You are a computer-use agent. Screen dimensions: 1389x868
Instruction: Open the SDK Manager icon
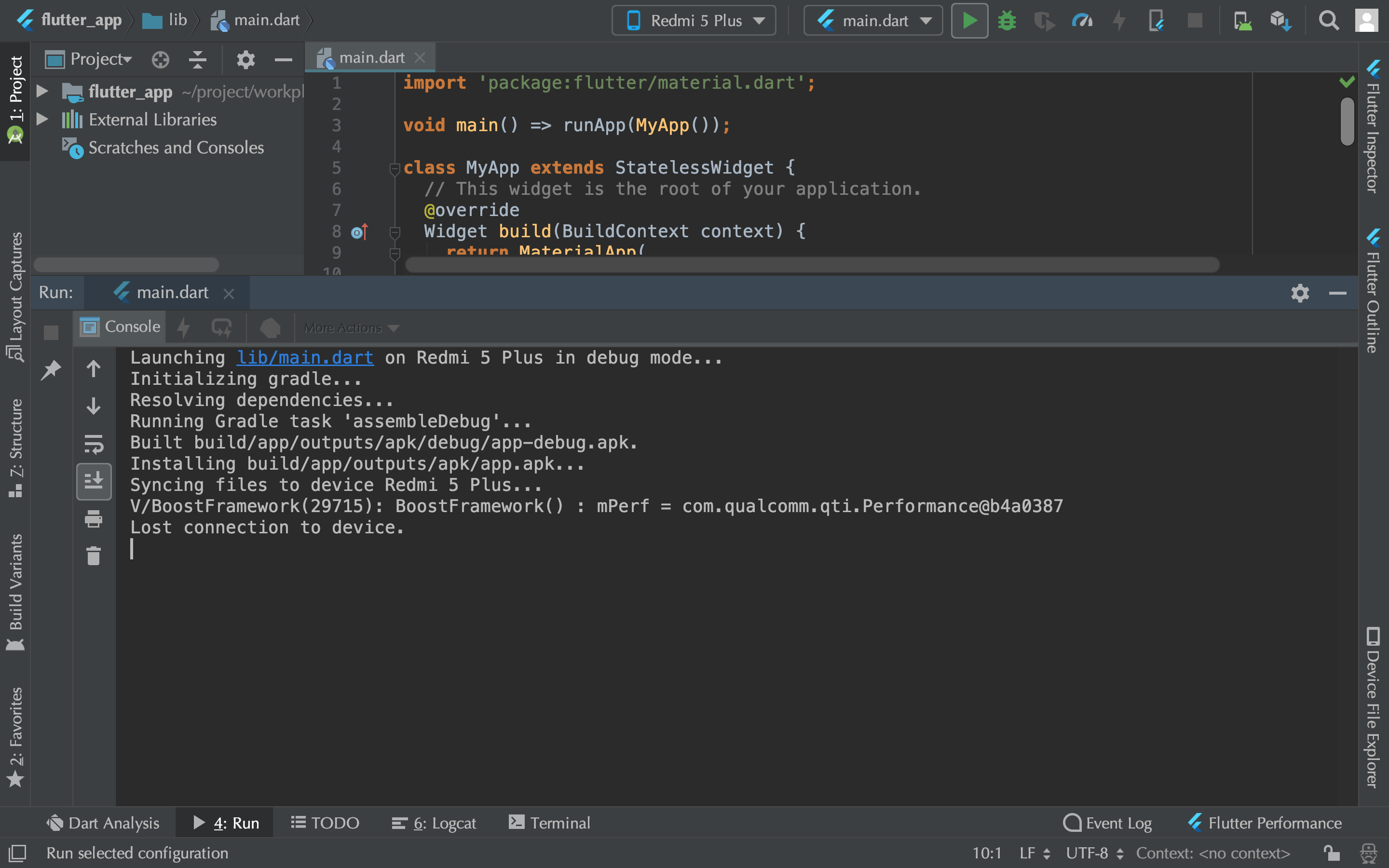pyautogui.click(x=1280, y=21)
